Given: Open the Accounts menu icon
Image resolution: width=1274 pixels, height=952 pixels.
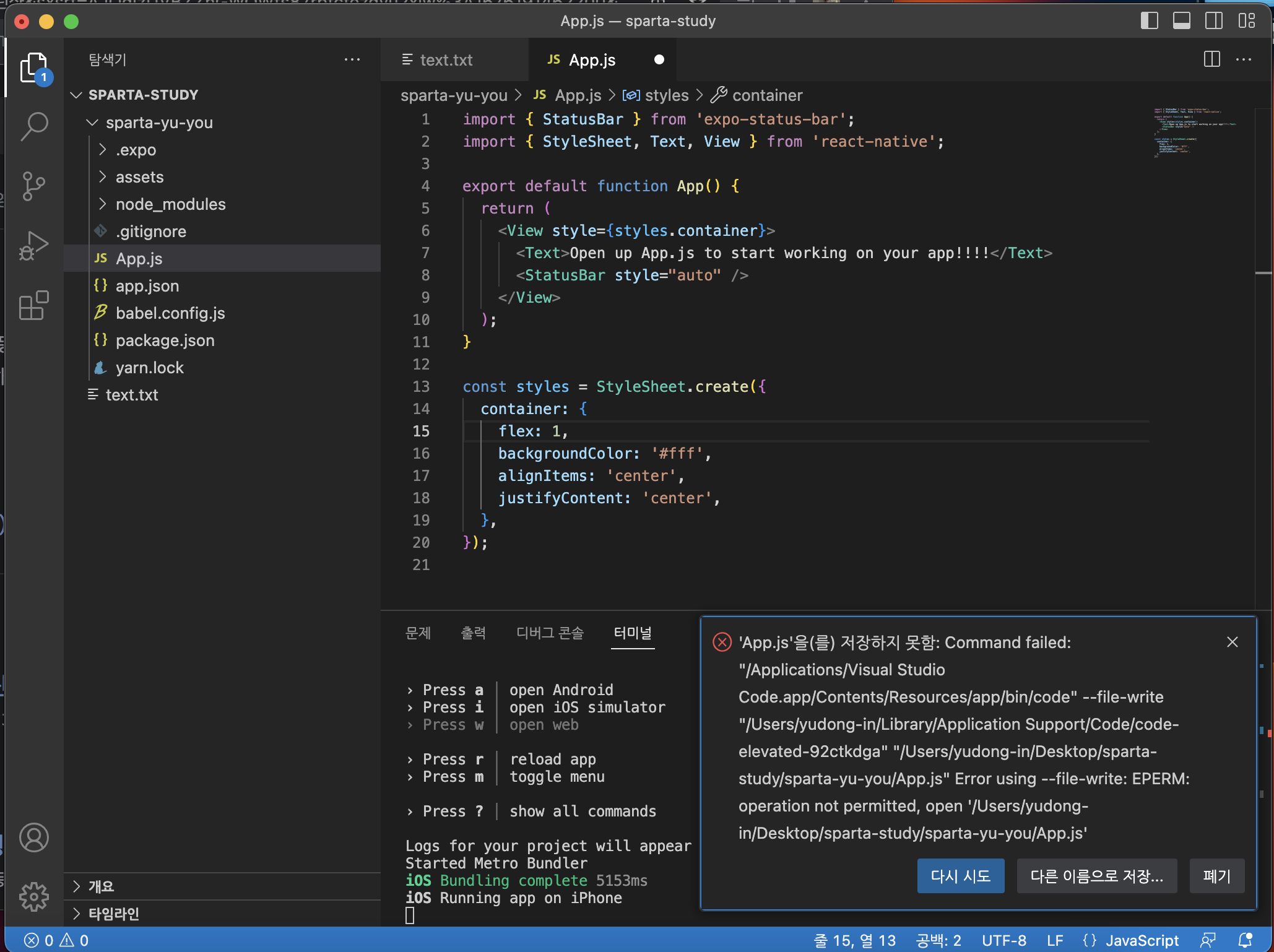Looking at the screenshot, I should pos(33,837).
